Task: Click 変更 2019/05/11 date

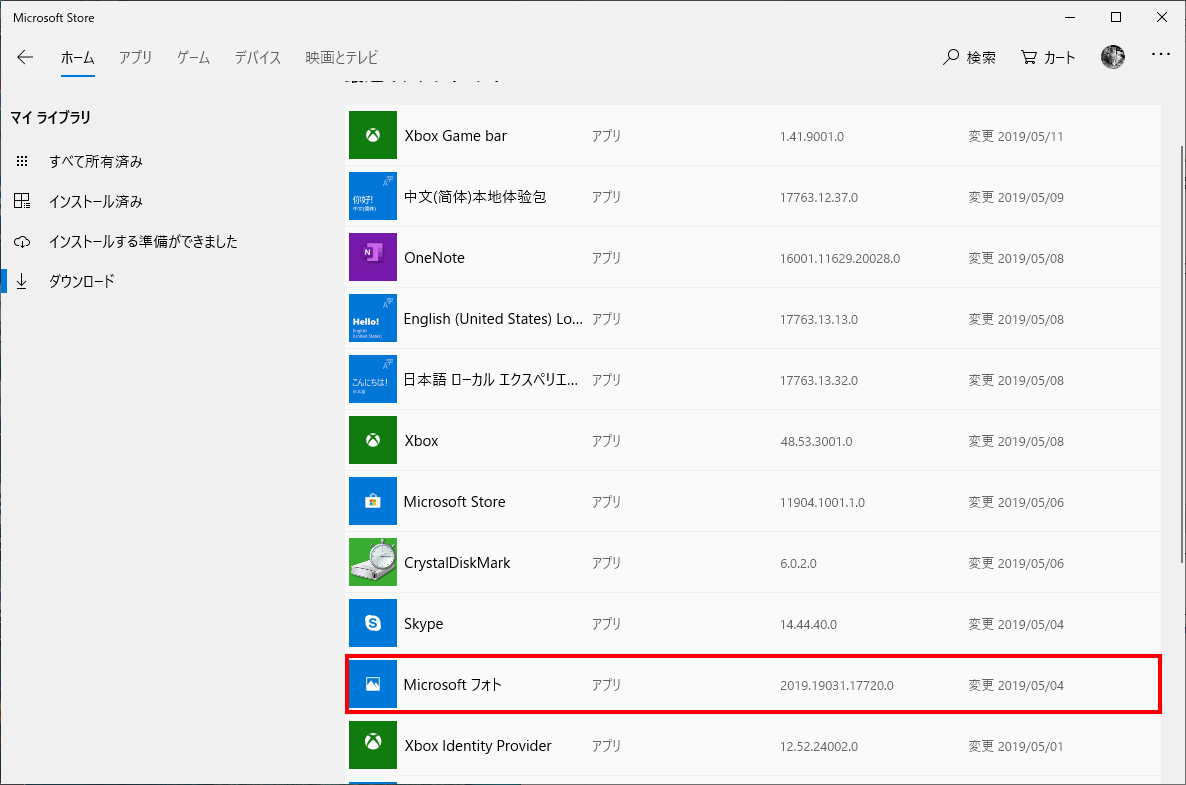Action: point(1016,137)
